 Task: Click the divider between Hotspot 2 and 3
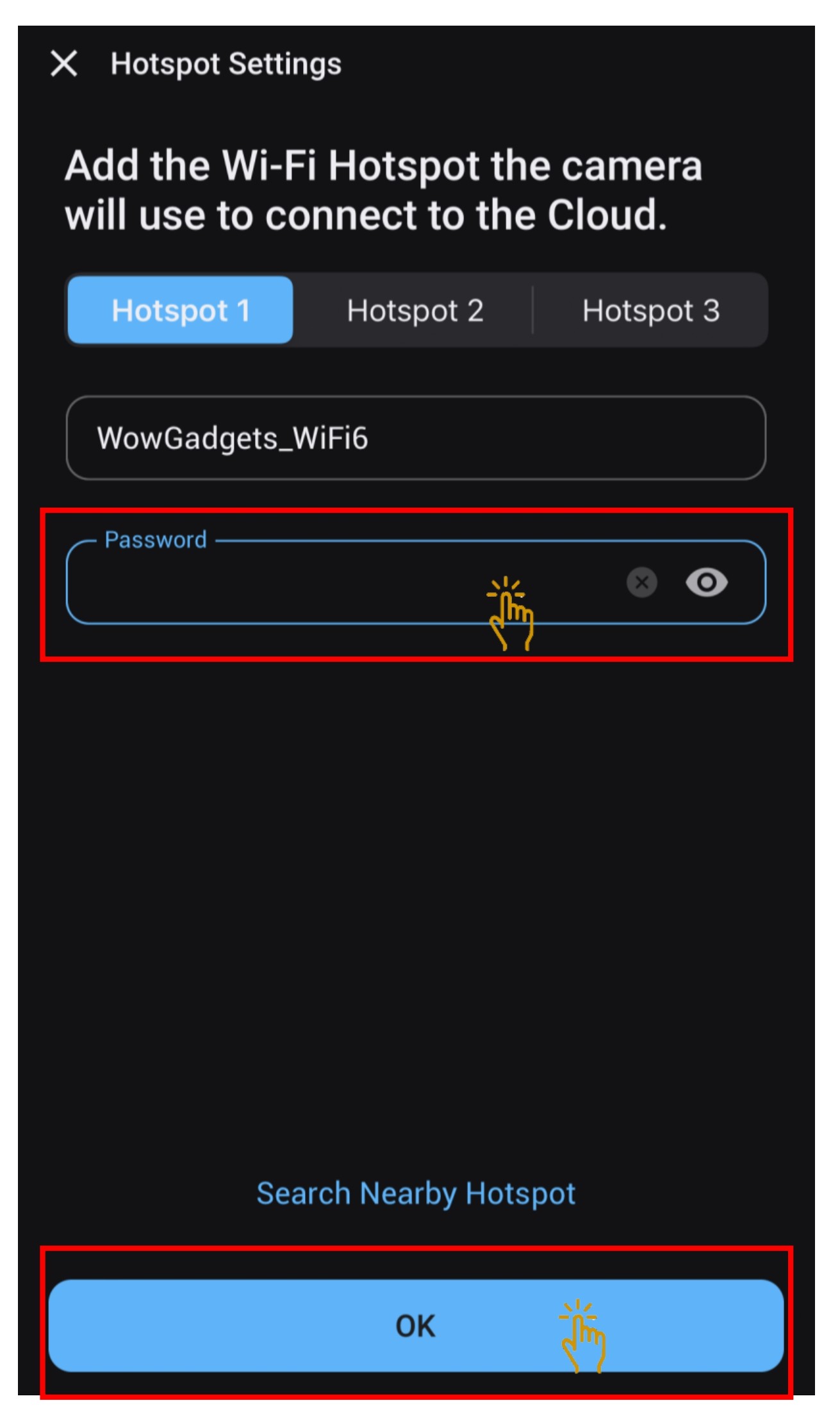pos(532,310)
